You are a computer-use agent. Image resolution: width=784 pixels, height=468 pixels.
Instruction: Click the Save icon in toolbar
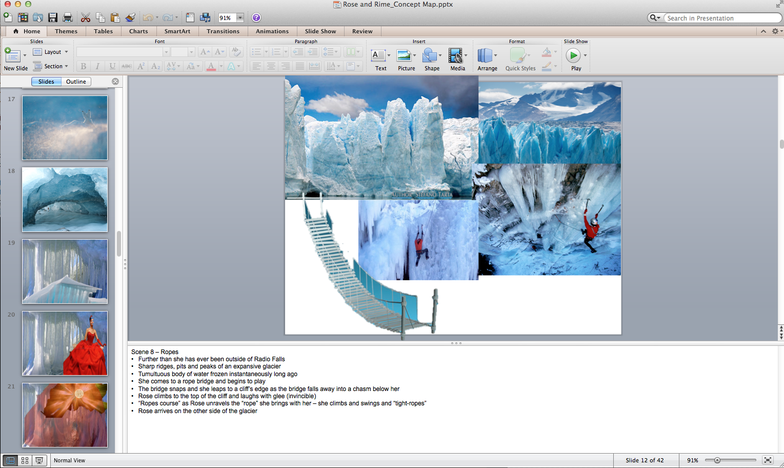(50, 18)
